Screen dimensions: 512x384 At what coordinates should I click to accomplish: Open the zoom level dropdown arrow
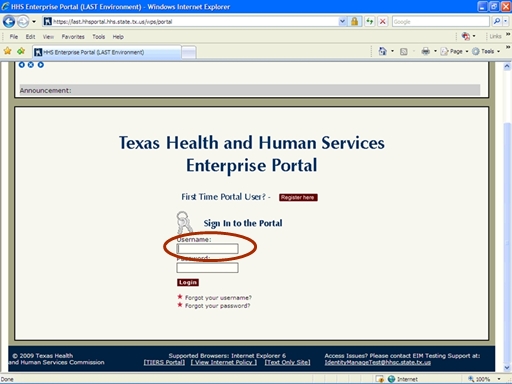point(499,379)
